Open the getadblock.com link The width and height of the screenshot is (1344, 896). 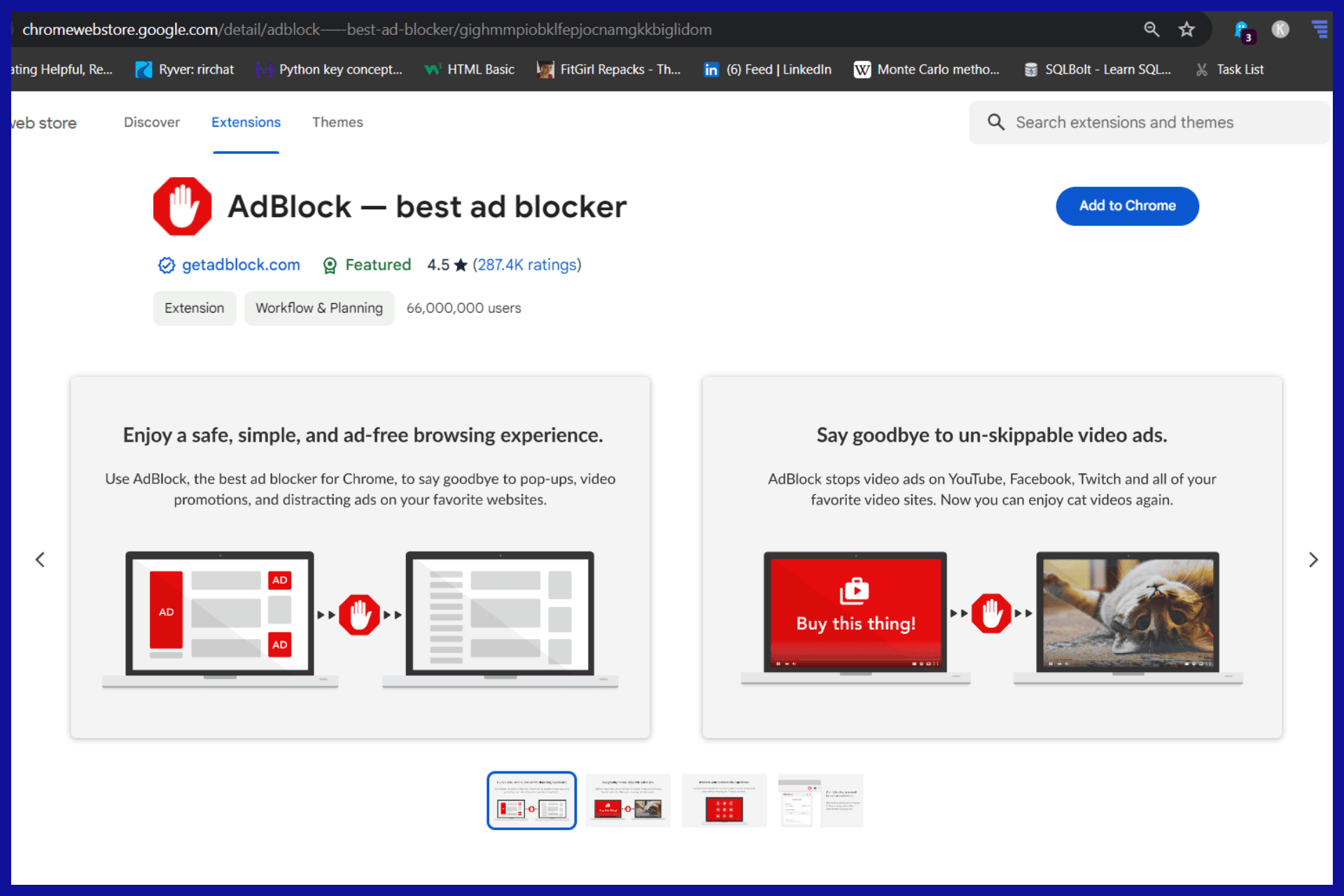pyautogui.click(x=240, y=265)
